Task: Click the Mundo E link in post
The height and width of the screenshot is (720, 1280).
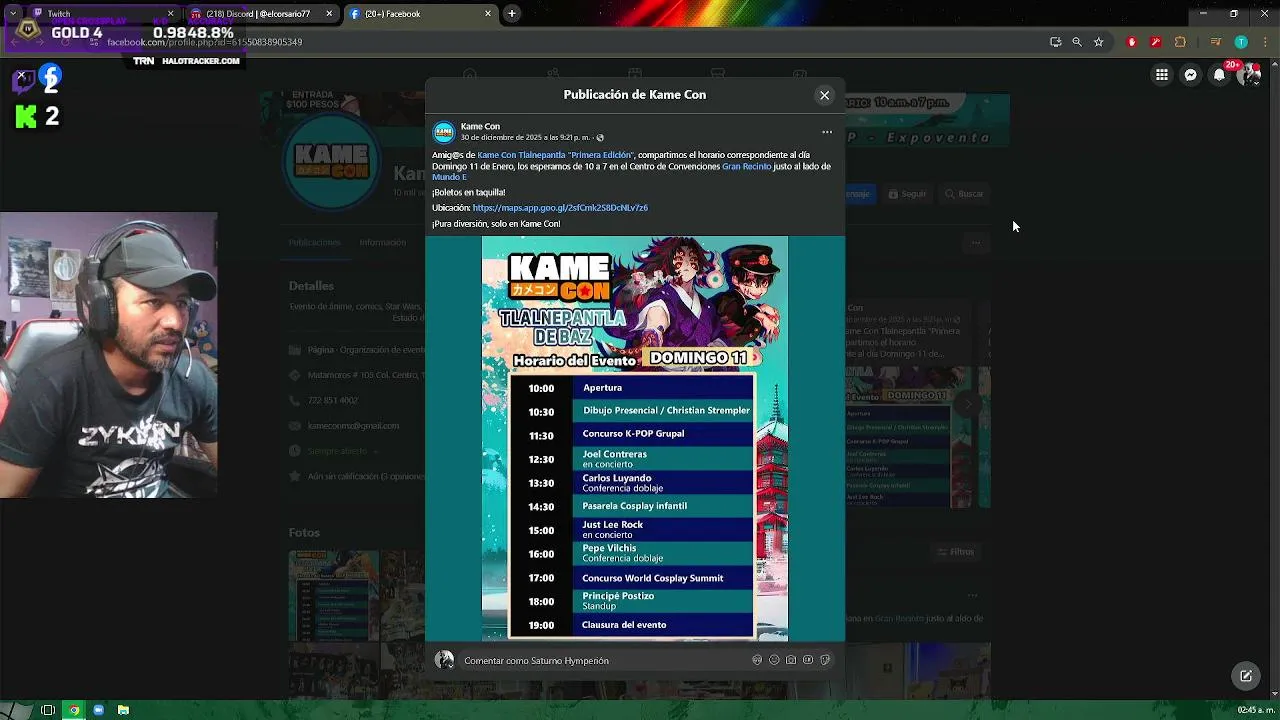Action: [x=449, y=177]
